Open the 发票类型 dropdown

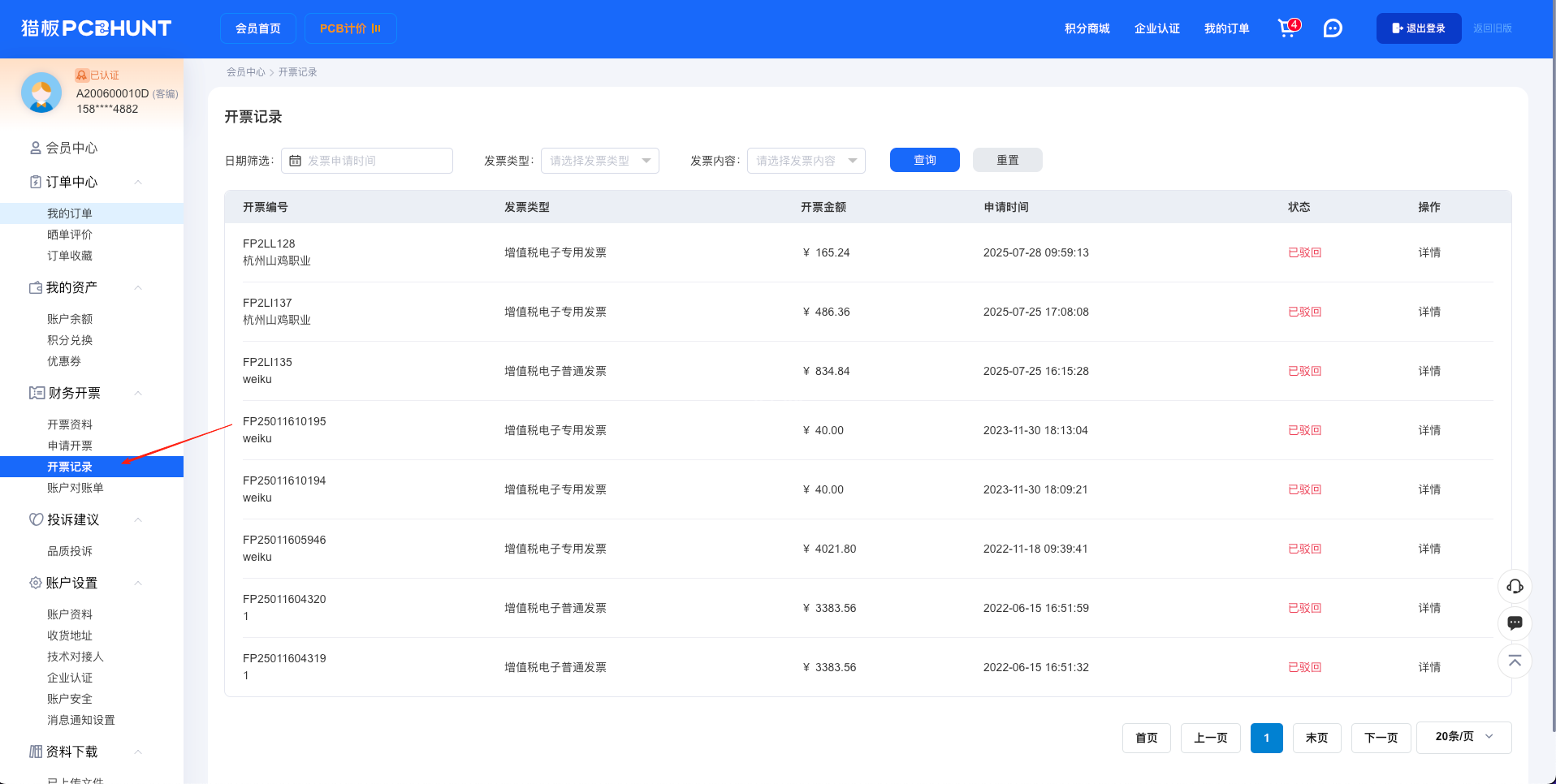pyautogui.click(x=599, y=161)
